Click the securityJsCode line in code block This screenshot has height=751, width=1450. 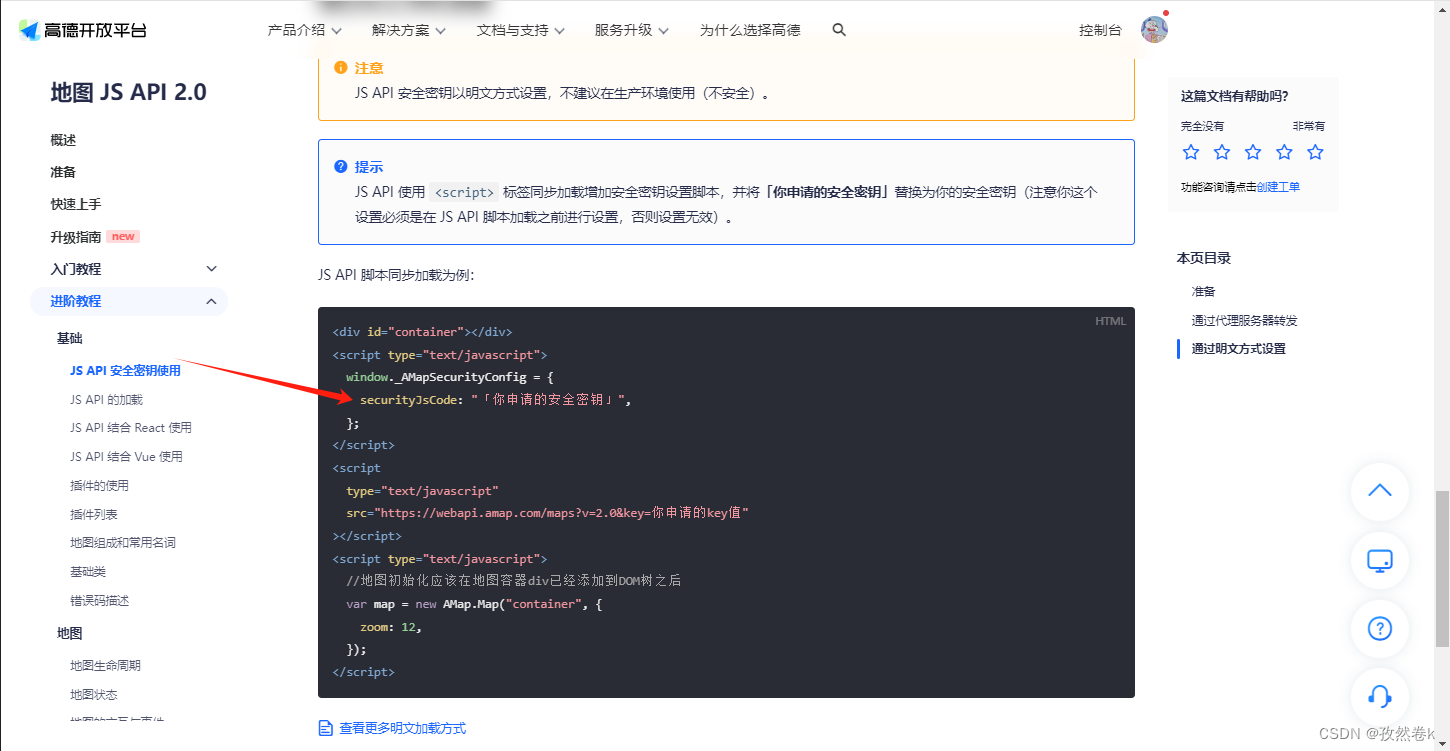[x=496, y=400]
